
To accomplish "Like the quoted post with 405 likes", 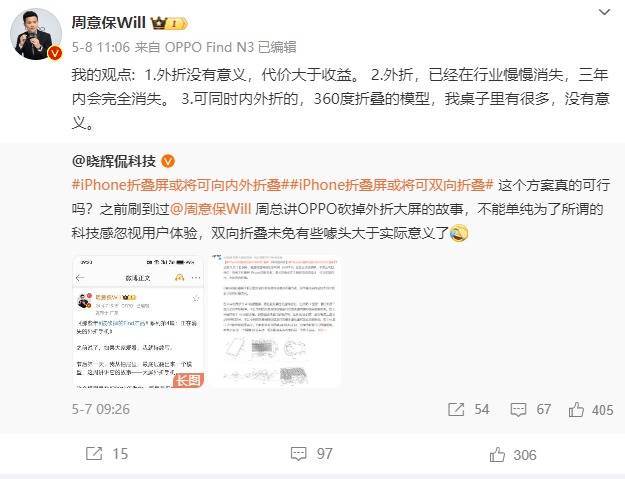I will click(591, 410).
